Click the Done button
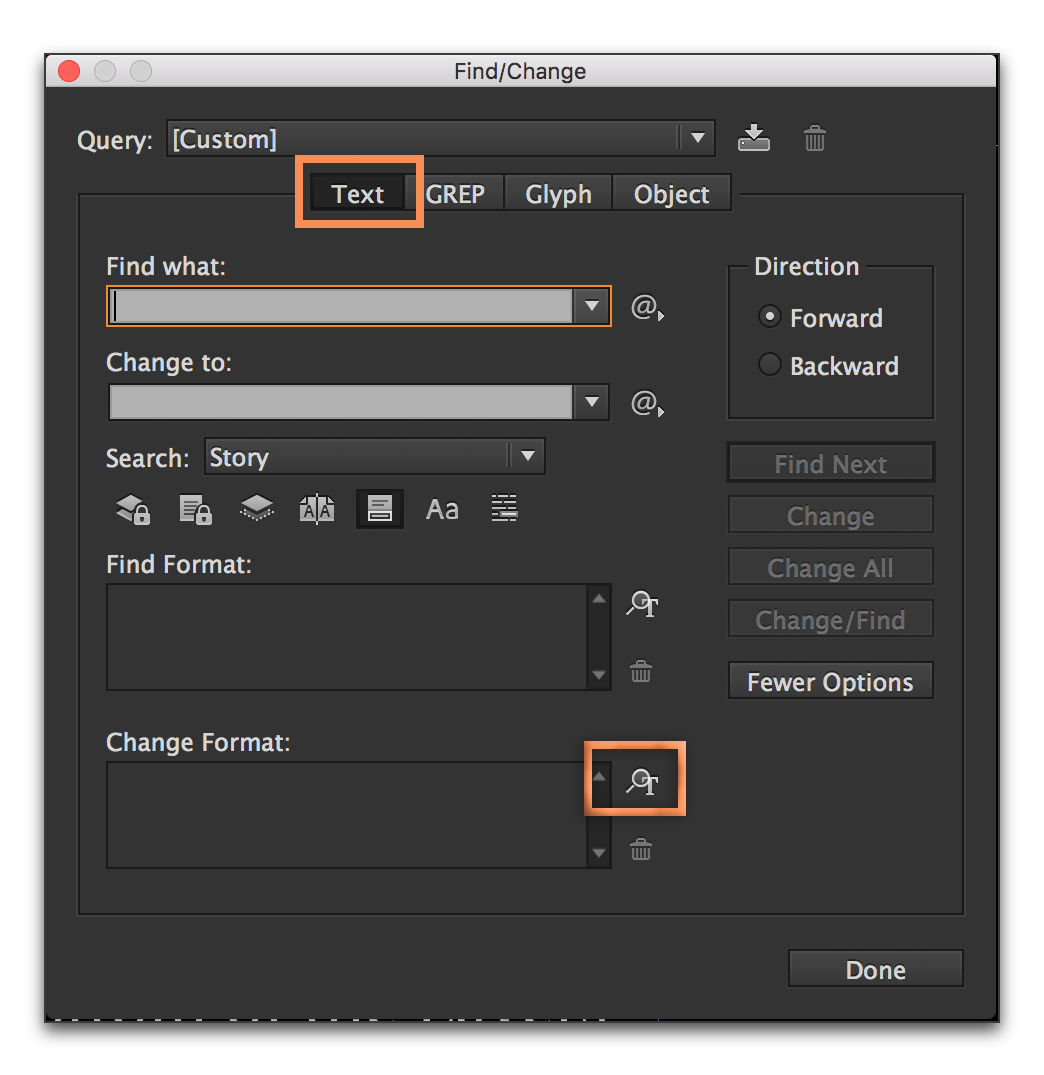 (x=875, y=968)
